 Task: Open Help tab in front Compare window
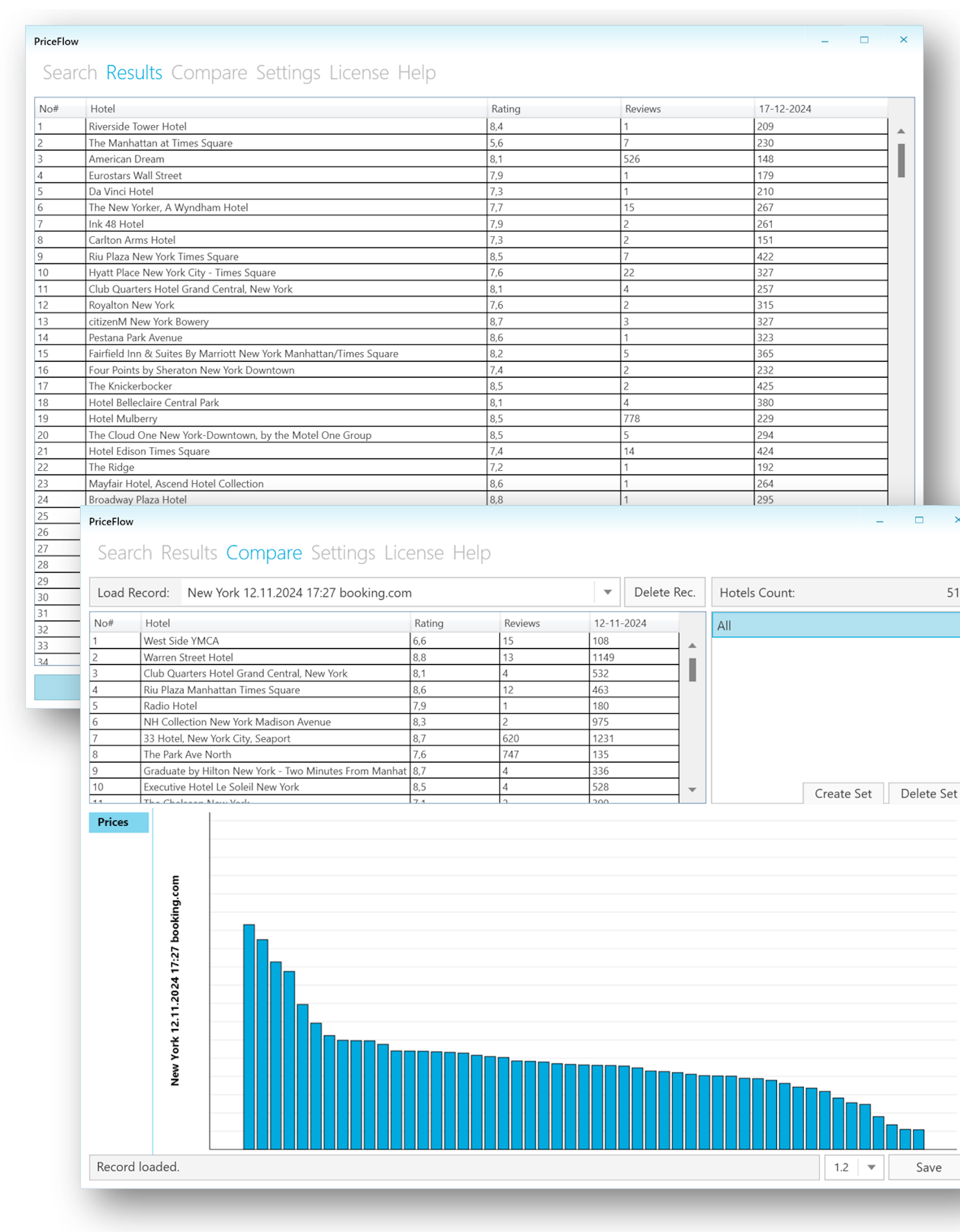pos(472,552)
